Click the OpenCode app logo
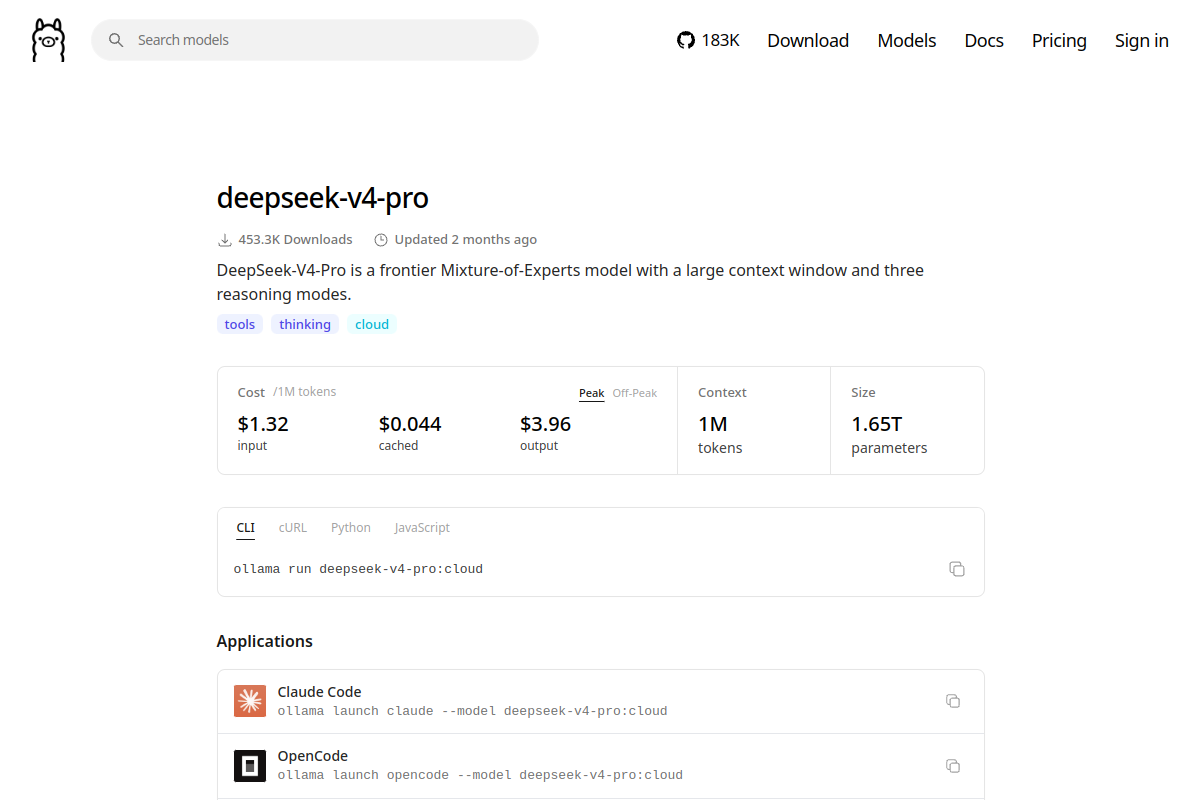Screen dimensions: 1200x800 [250, 765]
